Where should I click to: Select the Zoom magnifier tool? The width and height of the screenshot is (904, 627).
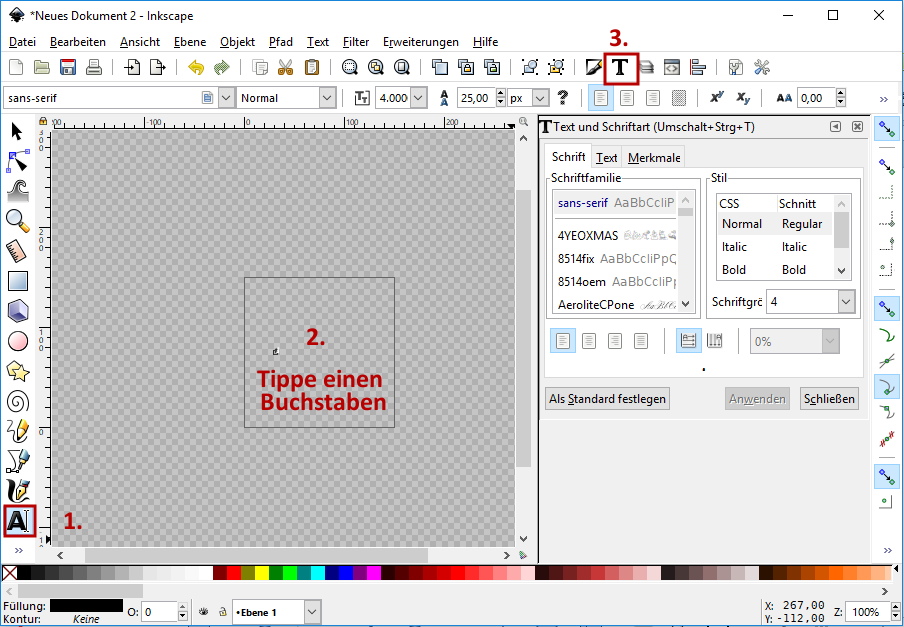point(17,220)
